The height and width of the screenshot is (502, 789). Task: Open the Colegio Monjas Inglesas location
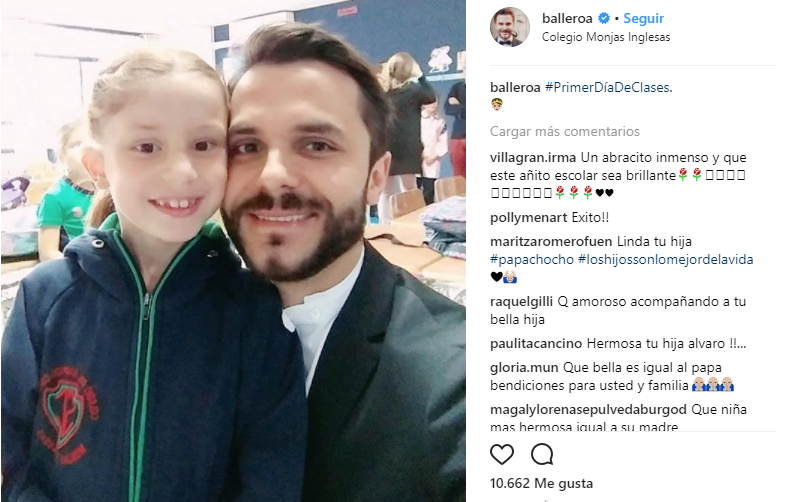[x=606, y=37]
